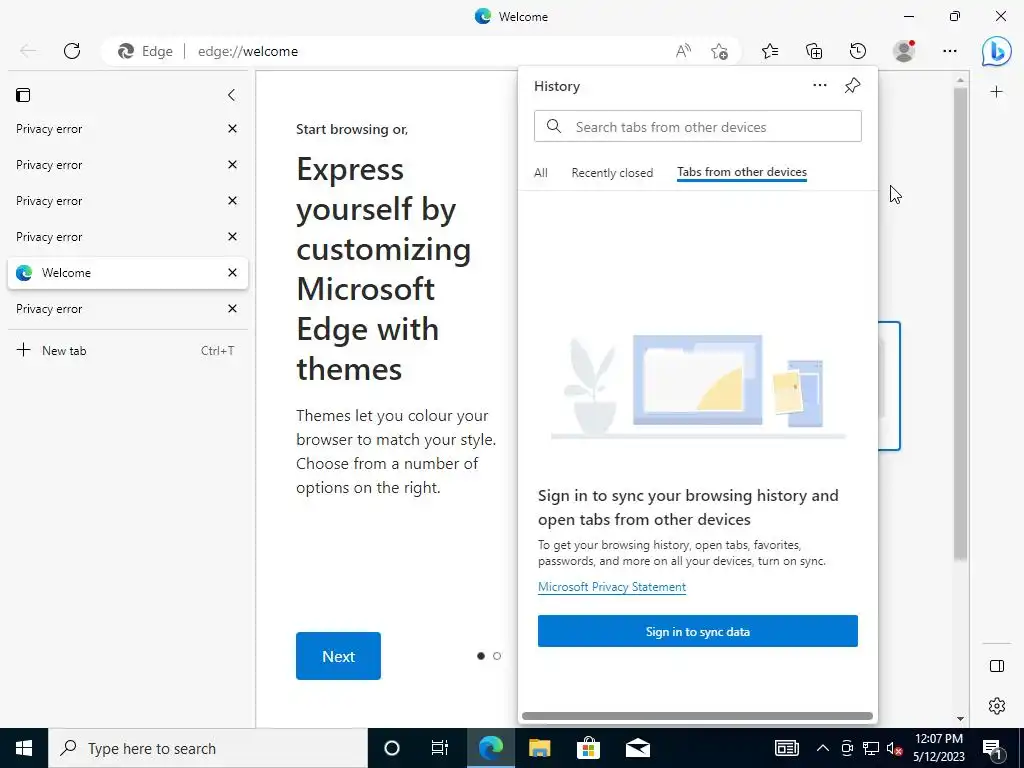Open the notification center icon
This screenshot has height=768, width=1024.
tap(992, 748)
